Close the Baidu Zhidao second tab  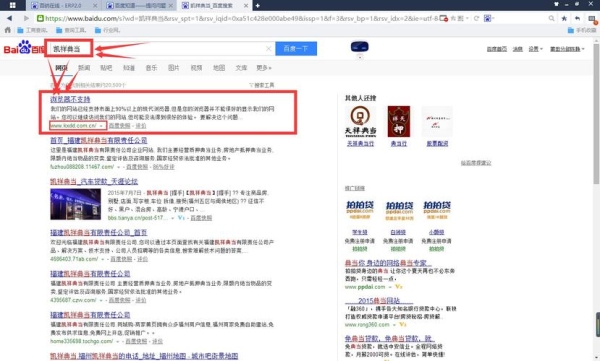point(171,5)
